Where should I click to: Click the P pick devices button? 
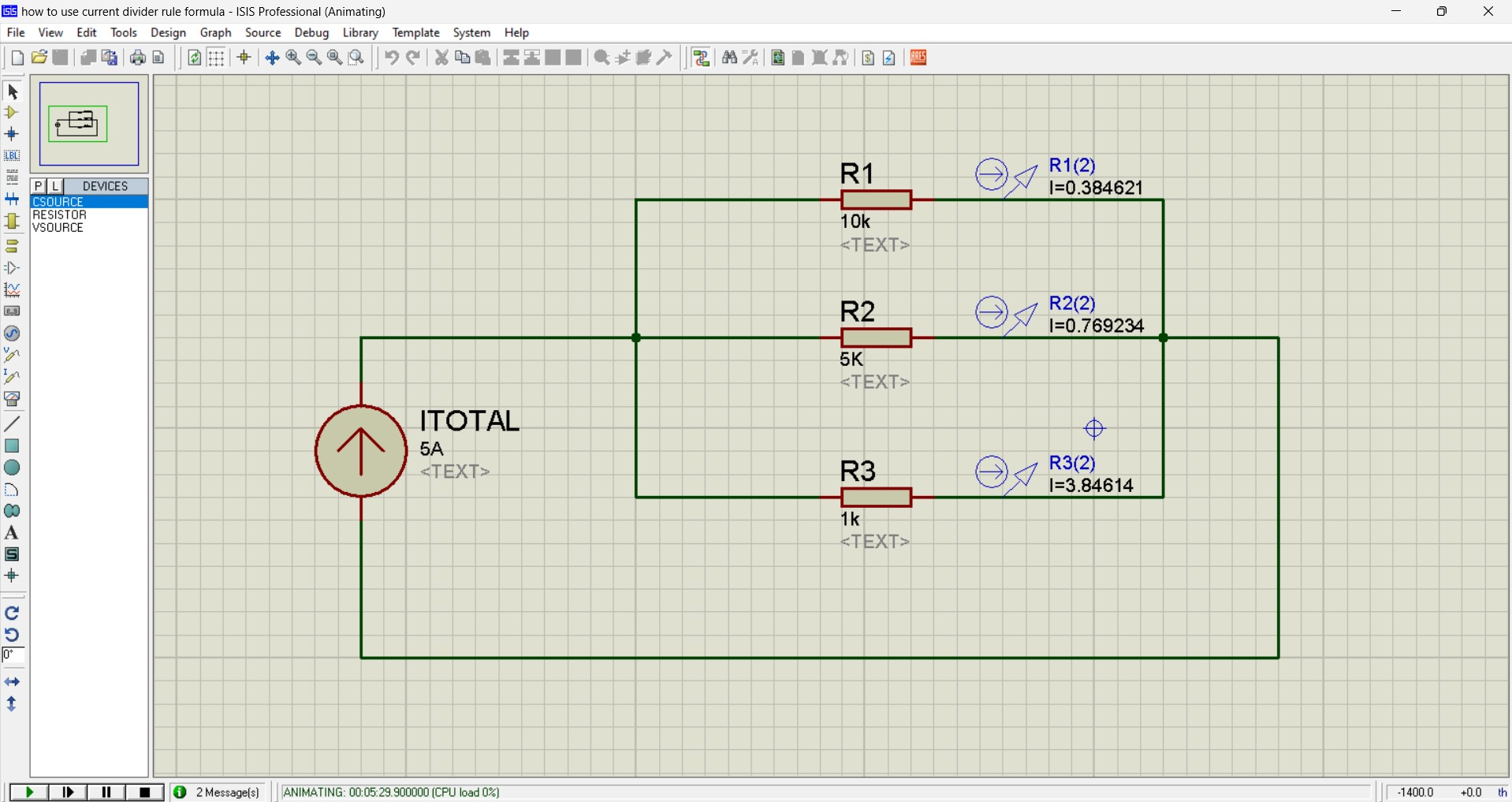(39, 186)
